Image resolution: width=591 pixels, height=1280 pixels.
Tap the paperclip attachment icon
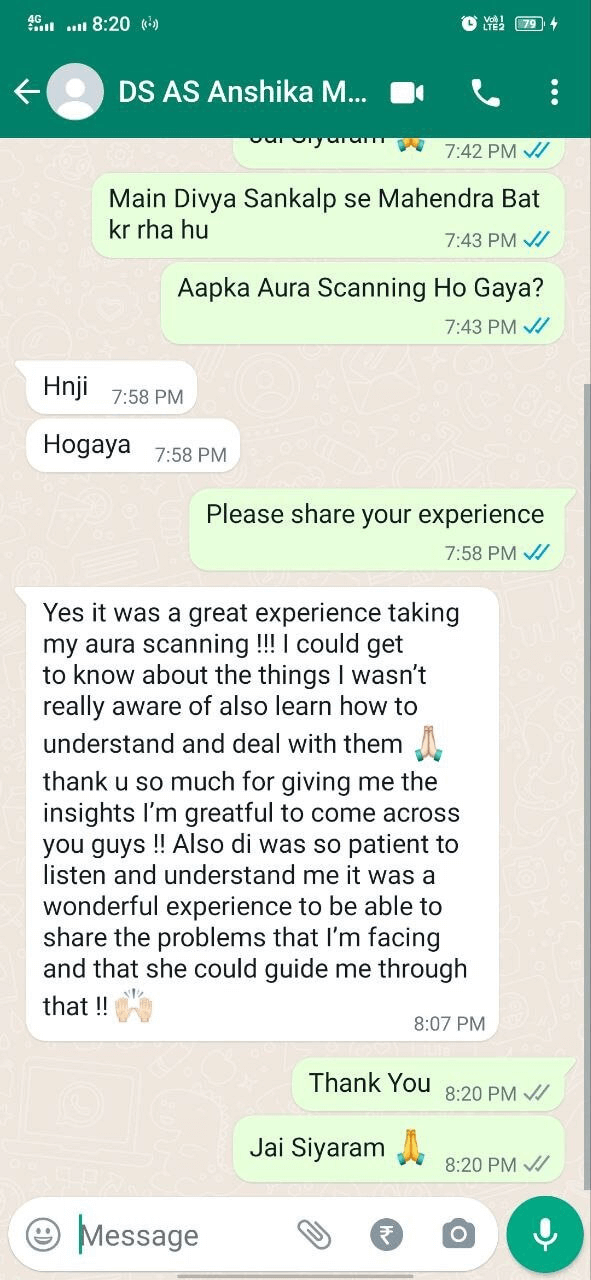pyautogui.click(x=315, y=1235)
